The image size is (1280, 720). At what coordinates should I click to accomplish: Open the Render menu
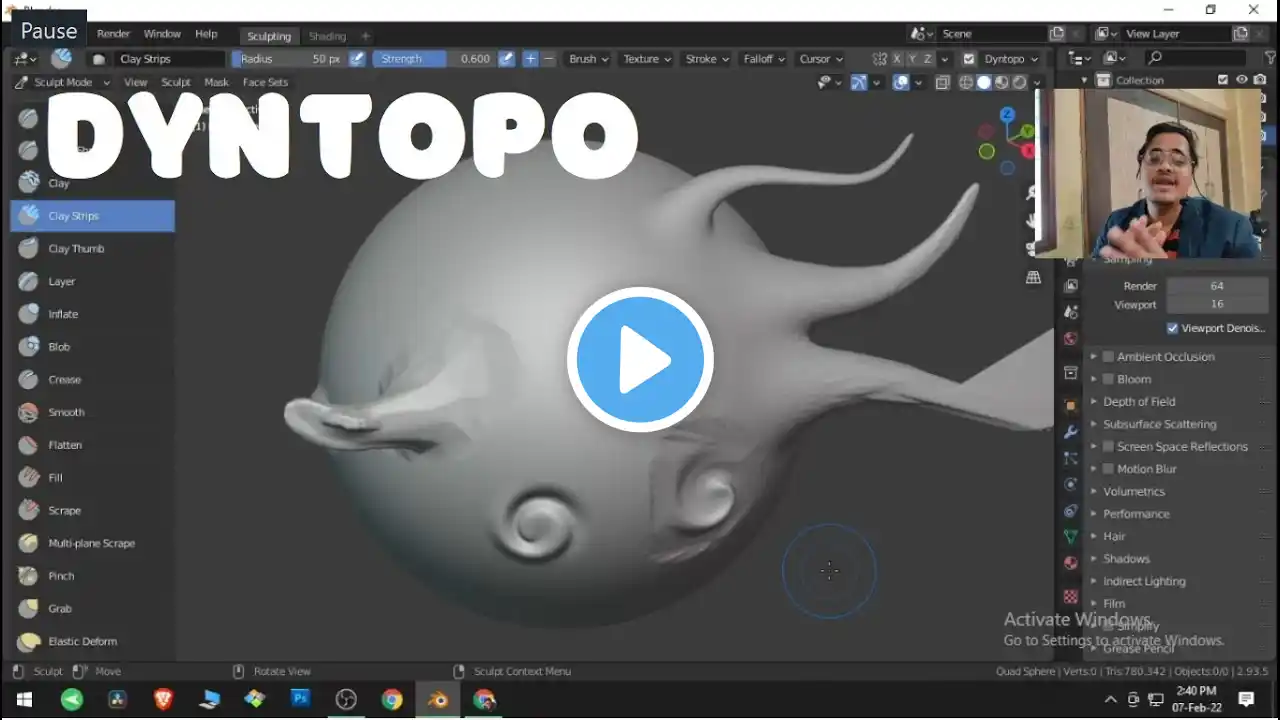(x=113, y=34)
